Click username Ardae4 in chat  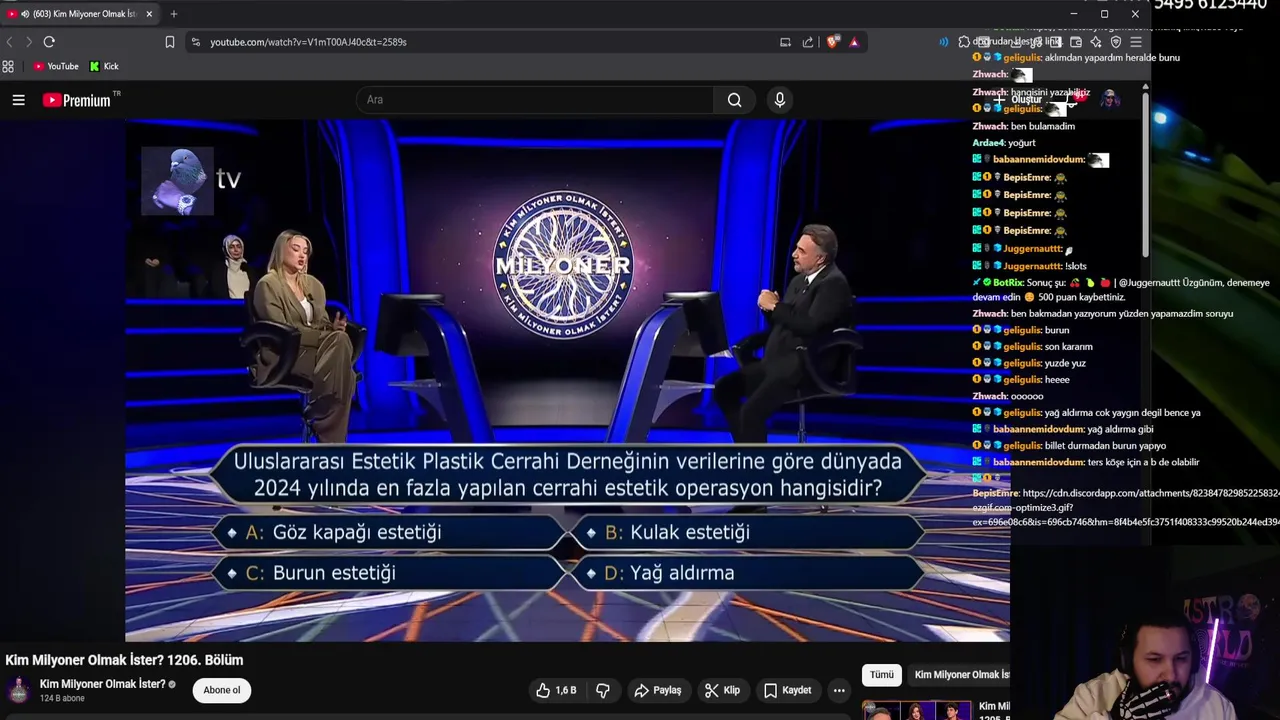[988, 143]
